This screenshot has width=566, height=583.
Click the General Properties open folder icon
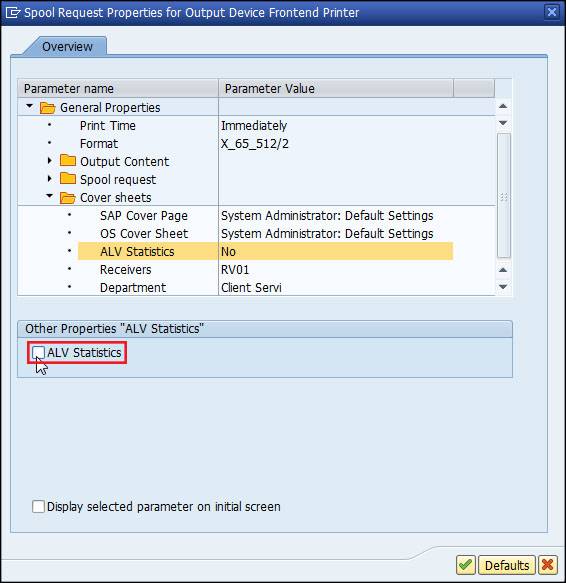pos(47,108)
